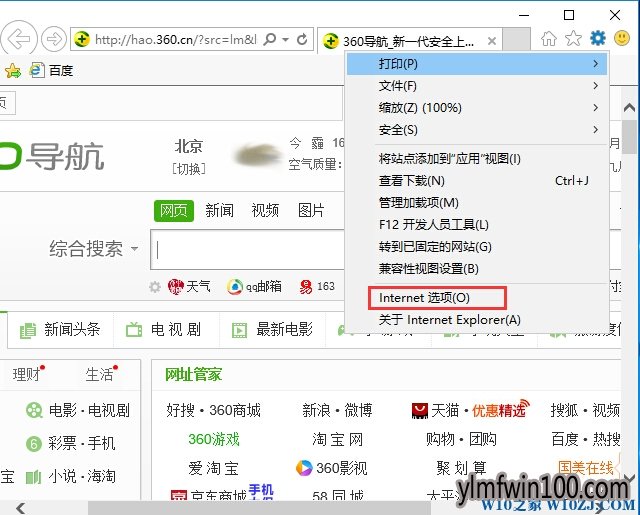Open 搜狐·视频 link
The width and height of the screenshot is (640, 515).
coord(585,410)
